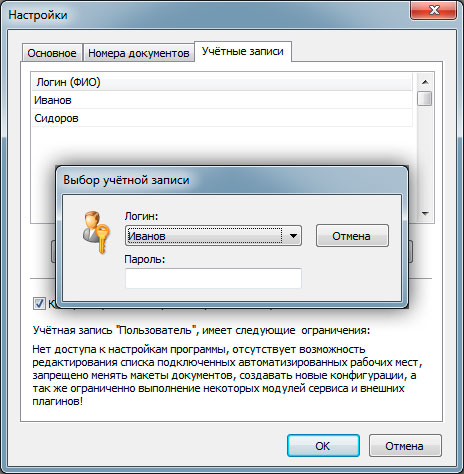Screen dimensions: 464x474
Task: Open the Логин dropdown arrow
Action: 293,236
